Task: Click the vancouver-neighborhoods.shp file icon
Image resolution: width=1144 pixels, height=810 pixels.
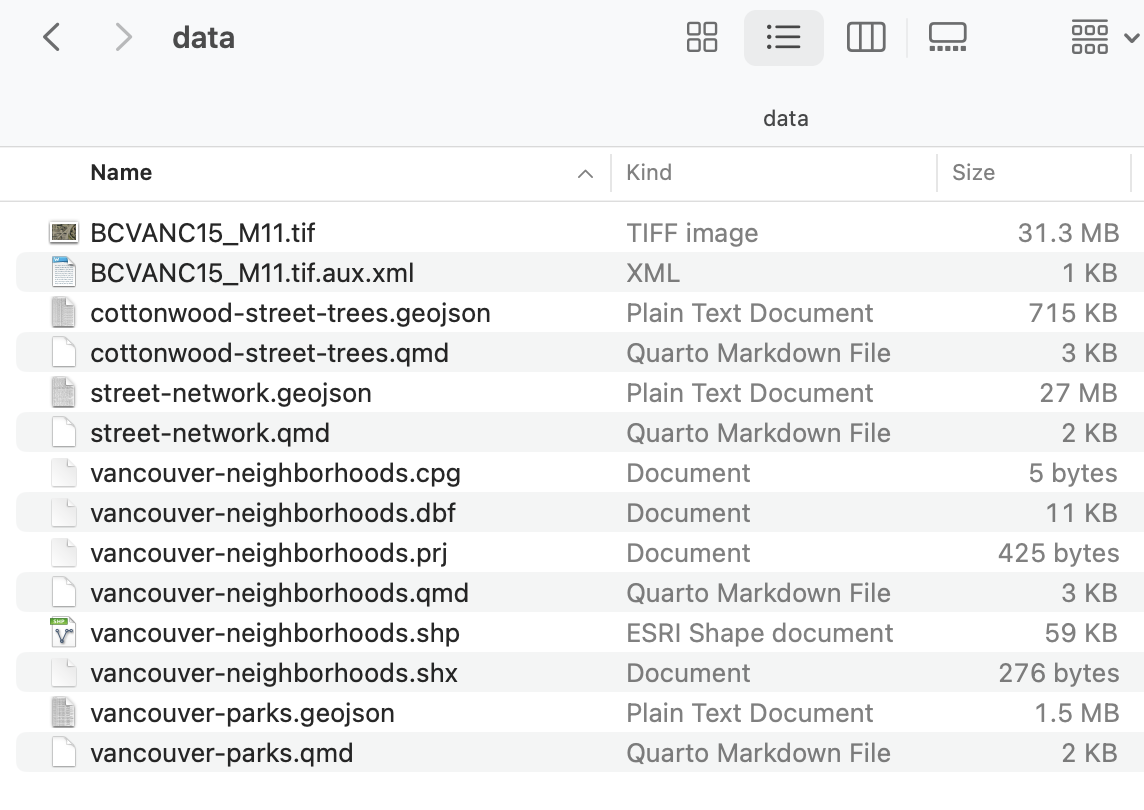Action: [x=64, y=633]
